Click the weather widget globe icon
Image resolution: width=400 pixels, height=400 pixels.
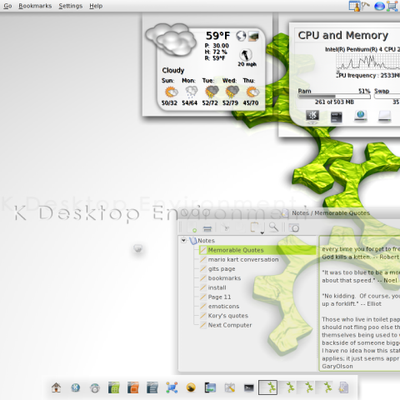click(241, 36)
